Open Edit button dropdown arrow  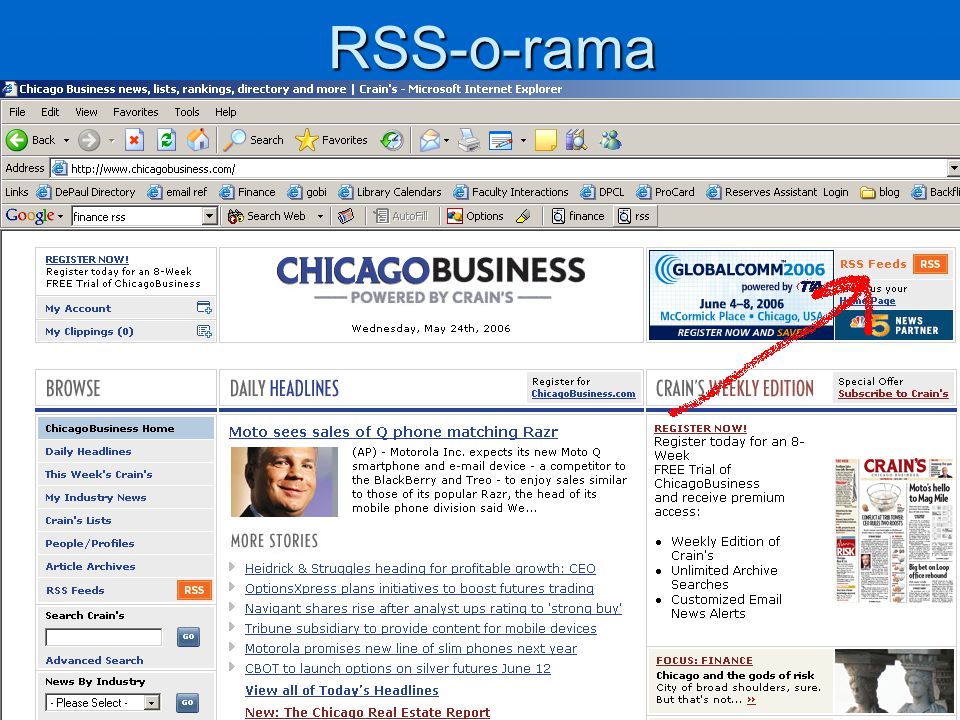coord(523,141)
